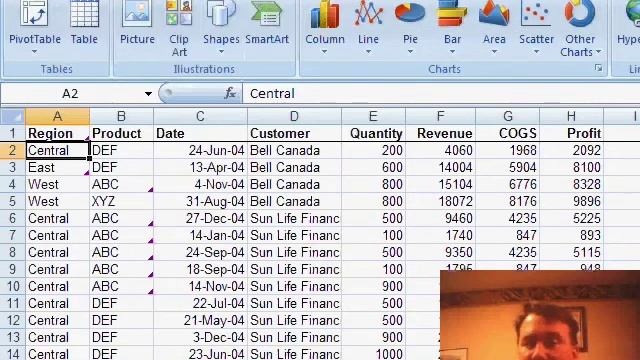Click the Customer header cell
Screen dimensions: 640x360
click(294, 133)
